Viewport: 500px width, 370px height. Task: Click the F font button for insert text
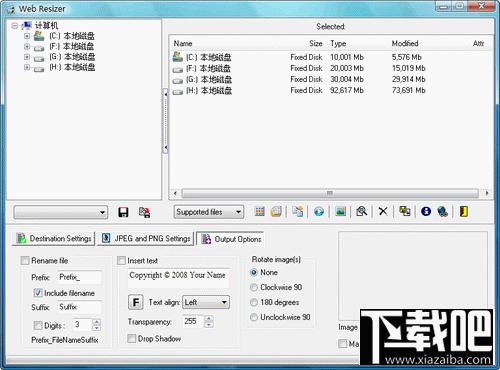(136, 302)
